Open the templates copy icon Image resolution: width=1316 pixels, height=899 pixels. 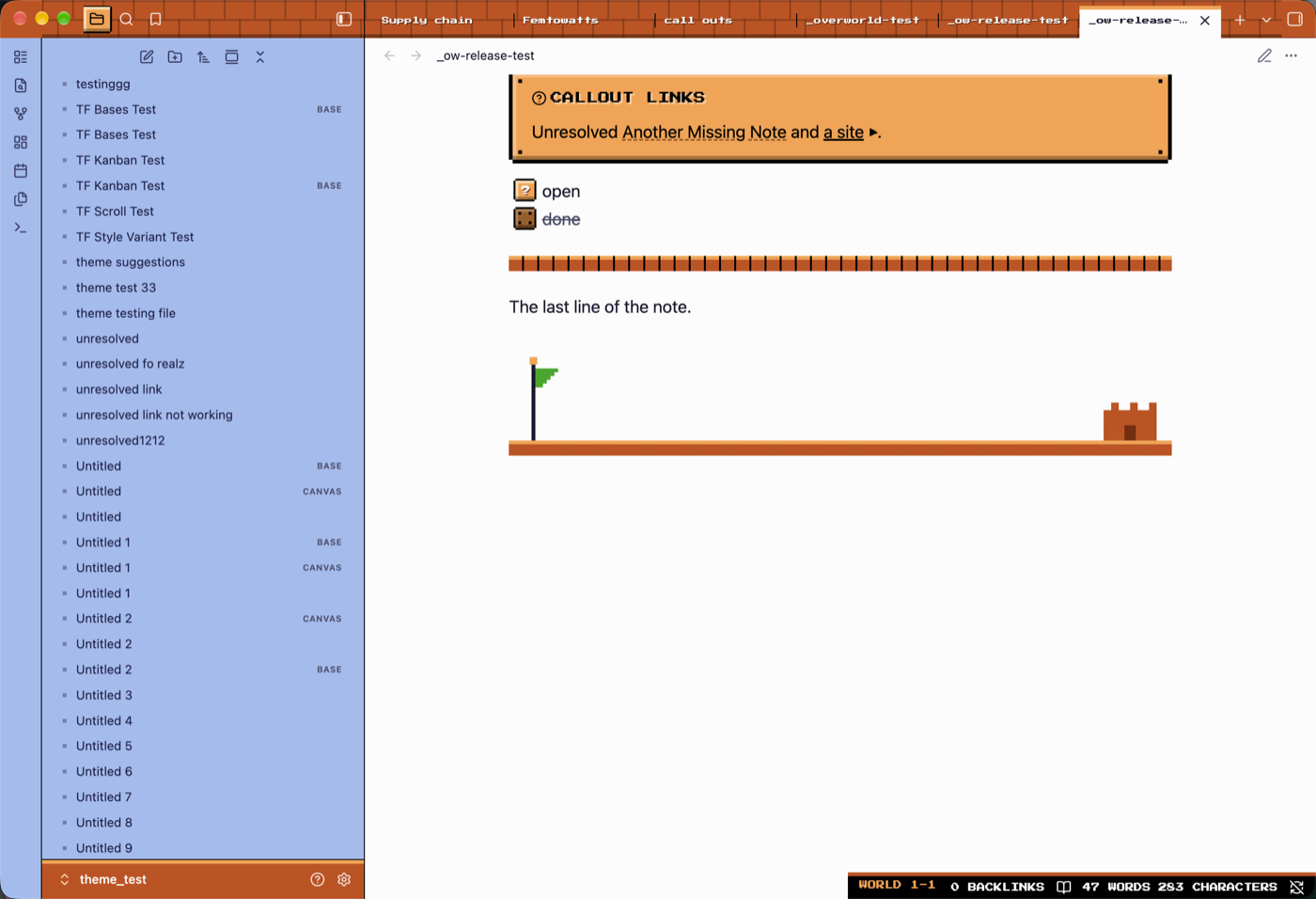[x=21, y=199]
